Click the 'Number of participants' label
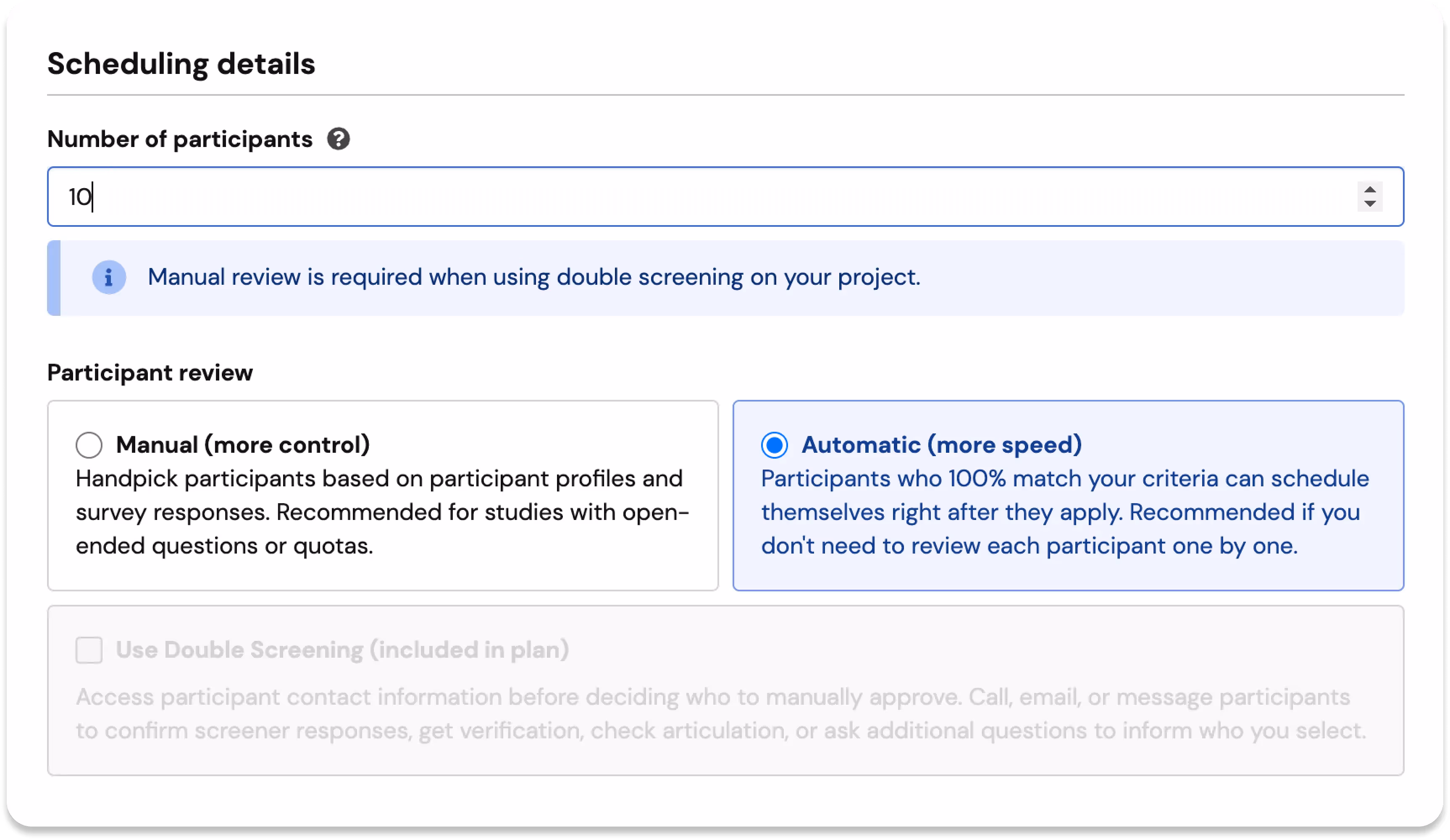The image size is (1450, 840). click(x=179, y=139)
